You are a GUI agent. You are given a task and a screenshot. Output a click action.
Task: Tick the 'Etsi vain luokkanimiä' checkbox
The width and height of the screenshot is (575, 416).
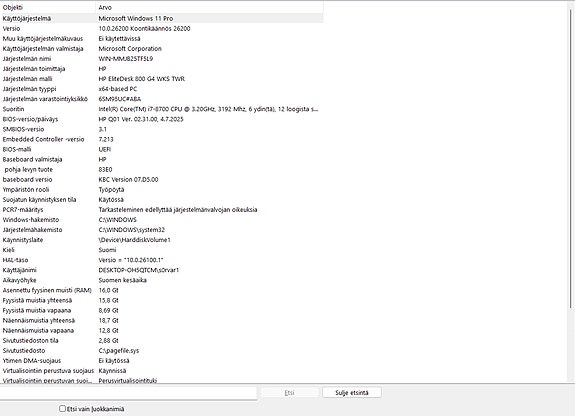point(62,408)
